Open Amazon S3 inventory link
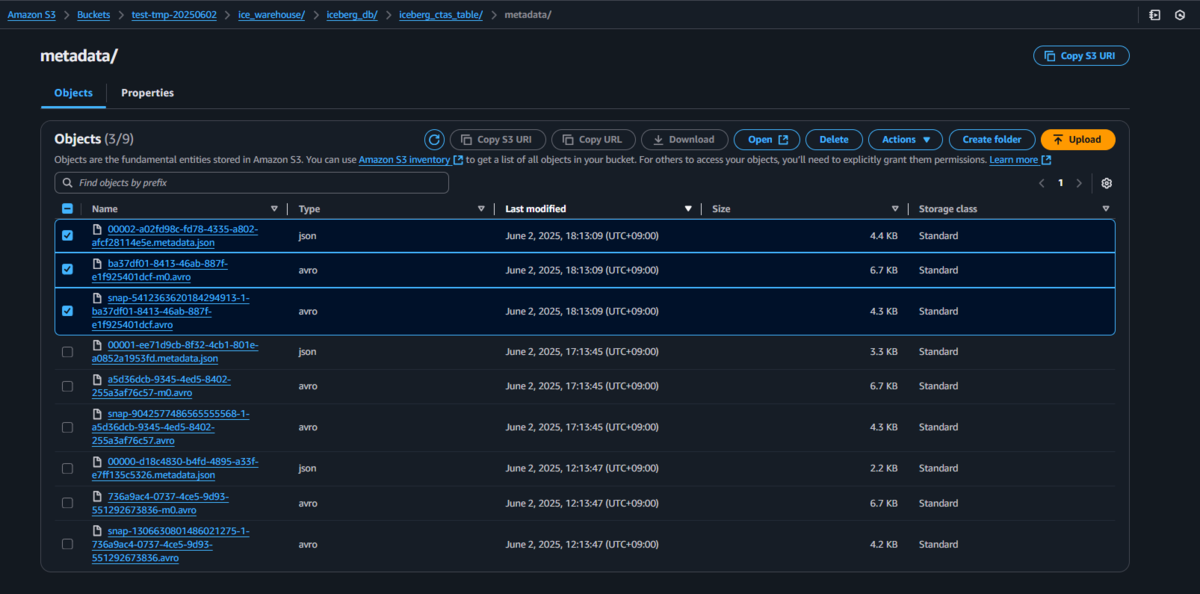 [411, 160]
